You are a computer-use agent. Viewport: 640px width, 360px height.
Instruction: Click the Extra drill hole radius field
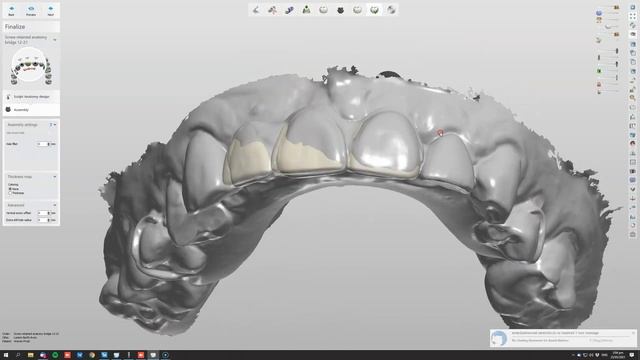(x=42, y=220)
